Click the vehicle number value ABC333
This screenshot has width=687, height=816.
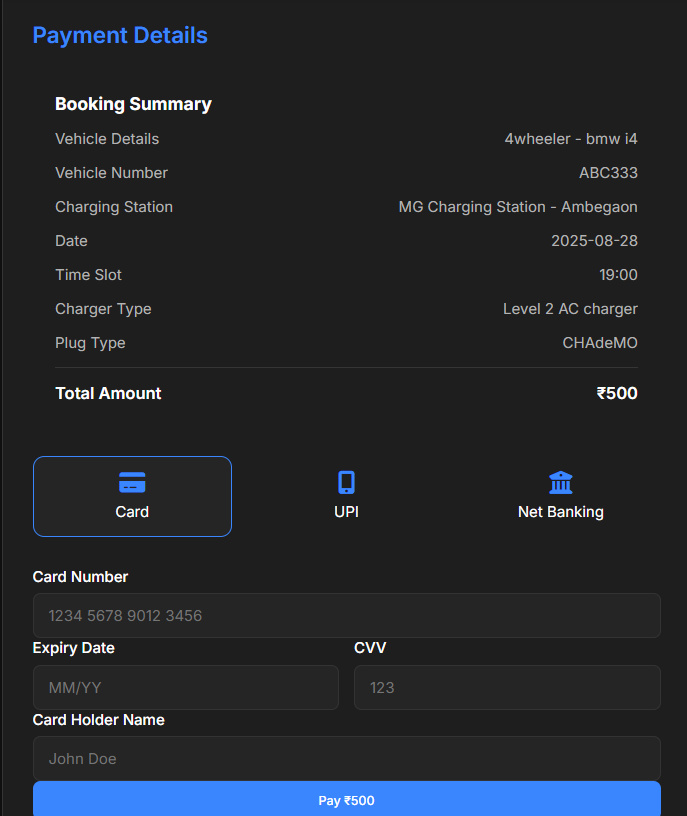pyautogui.click(x=608, y=173)
